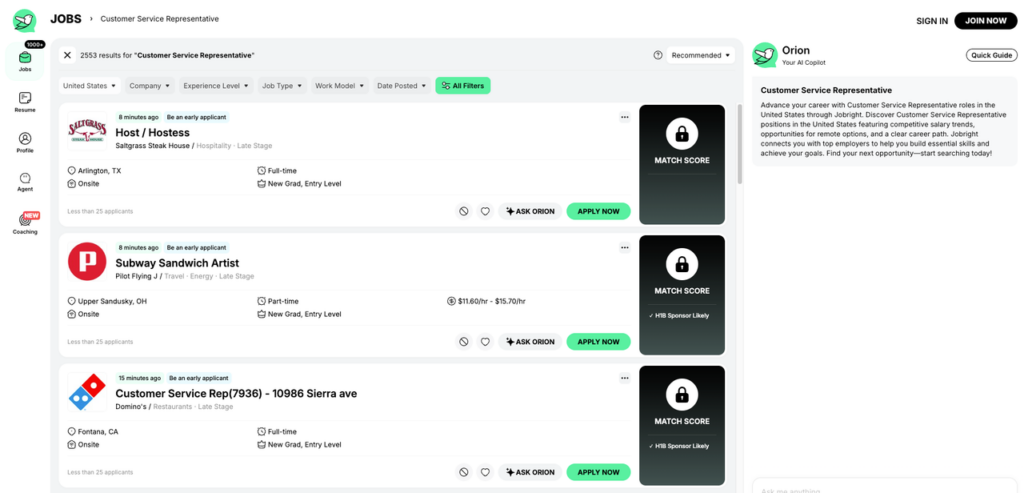The width and height of the screenshot is (1024, 493).
Task: Open more options for Host / Hostess job
Action: click(624, 118)
